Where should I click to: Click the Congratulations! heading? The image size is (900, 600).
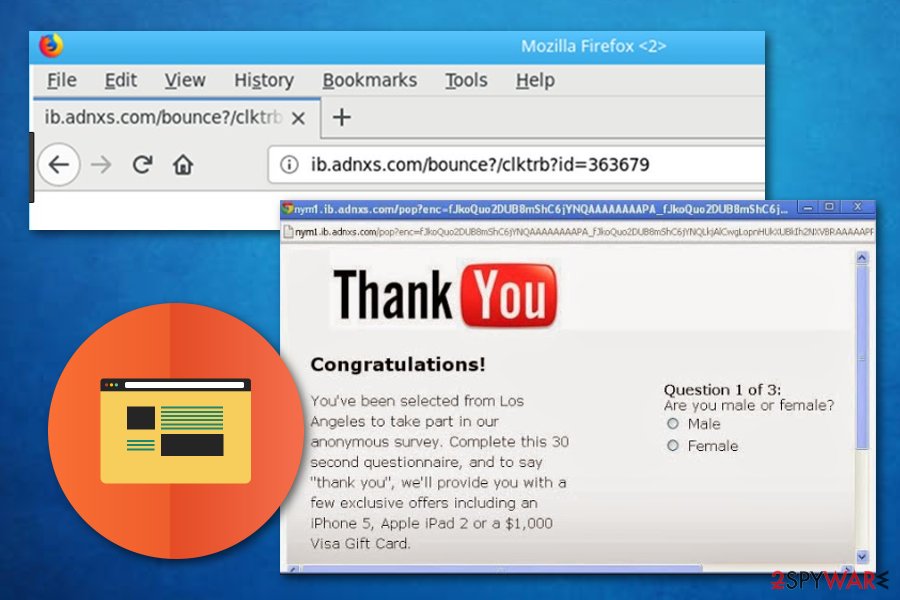pyautogui.click(x=398, y=365)
